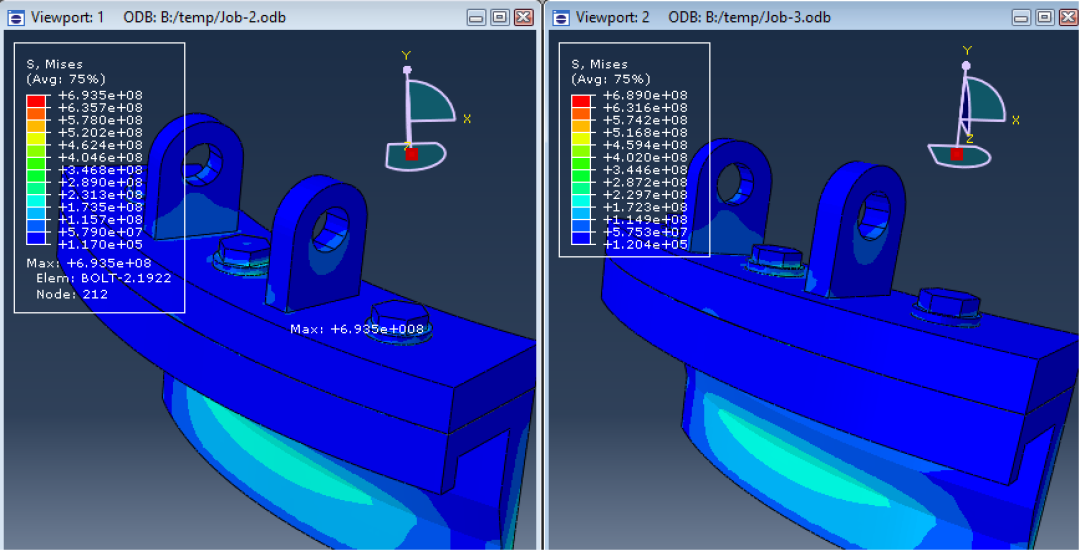This screenshot has width=1080, height=551.
Task: Click legend value +5.753e+07
Action: [x=645, y=231]
